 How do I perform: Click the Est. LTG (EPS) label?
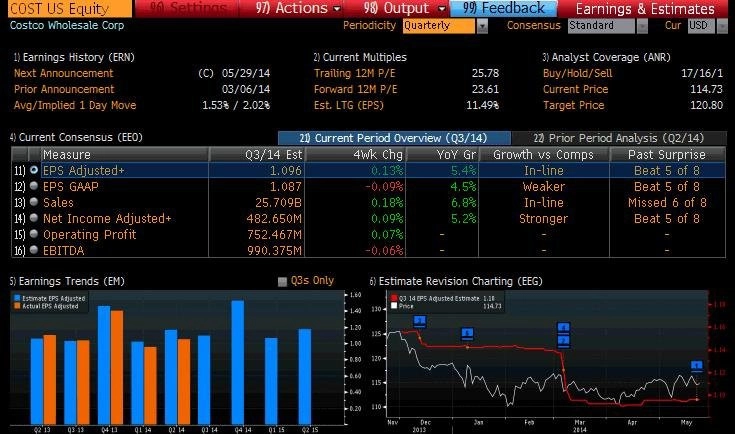coord(349,105)
